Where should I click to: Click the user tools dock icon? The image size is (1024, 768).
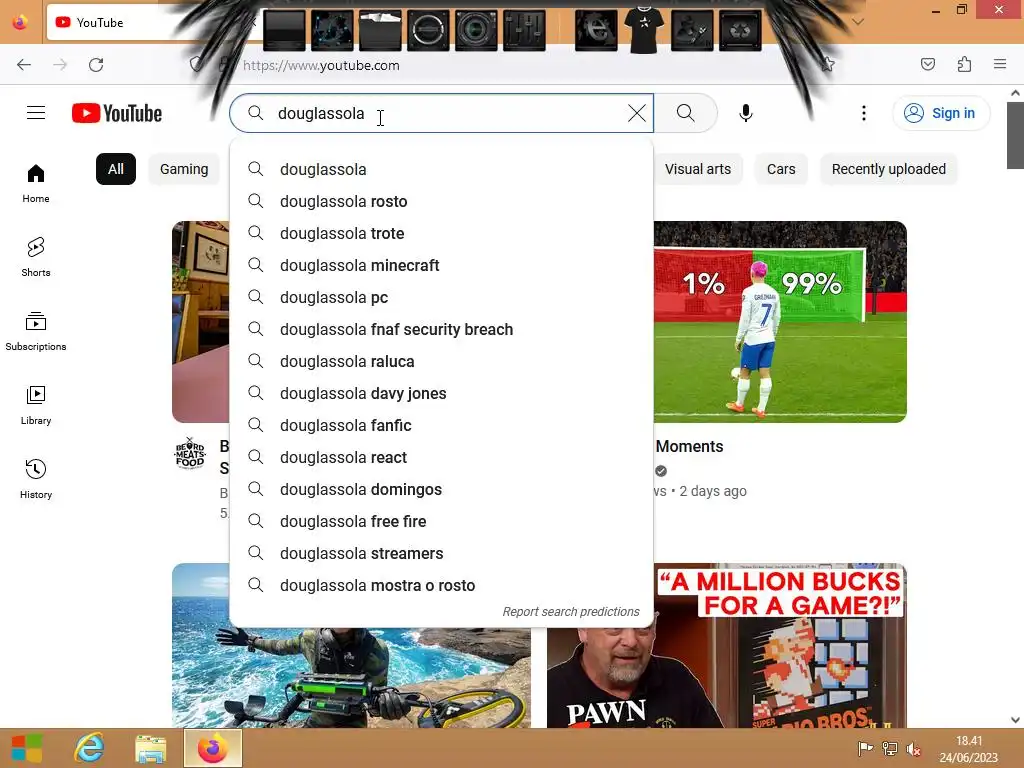point(692,30)
